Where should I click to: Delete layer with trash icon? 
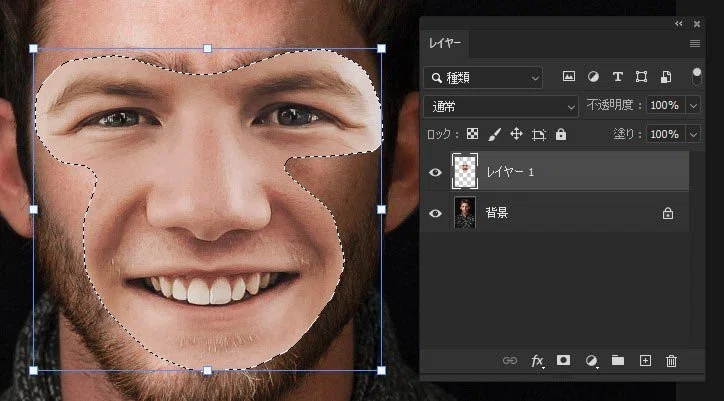[x=671, y=361]
